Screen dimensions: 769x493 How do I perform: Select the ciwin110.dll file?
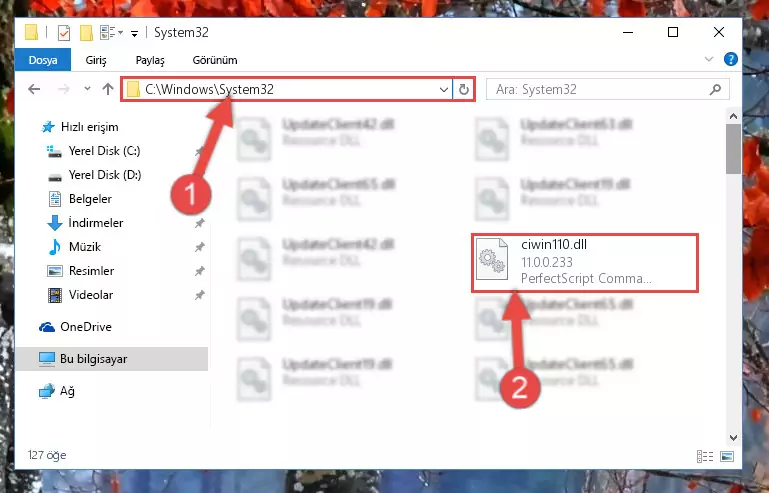pos(585,263)
